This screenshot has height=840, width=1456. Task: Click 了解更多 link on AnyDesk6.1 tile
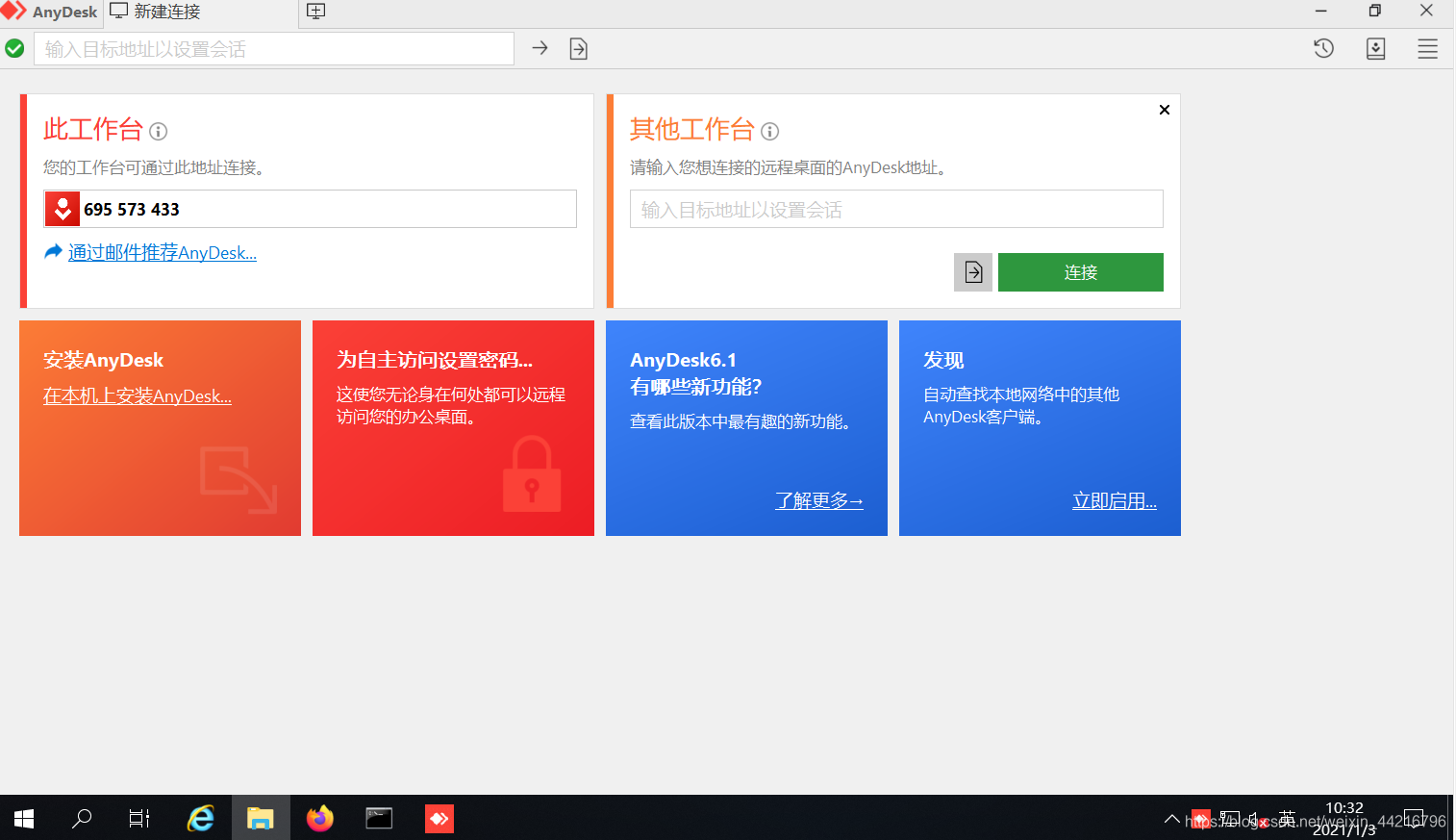[819, 500]
